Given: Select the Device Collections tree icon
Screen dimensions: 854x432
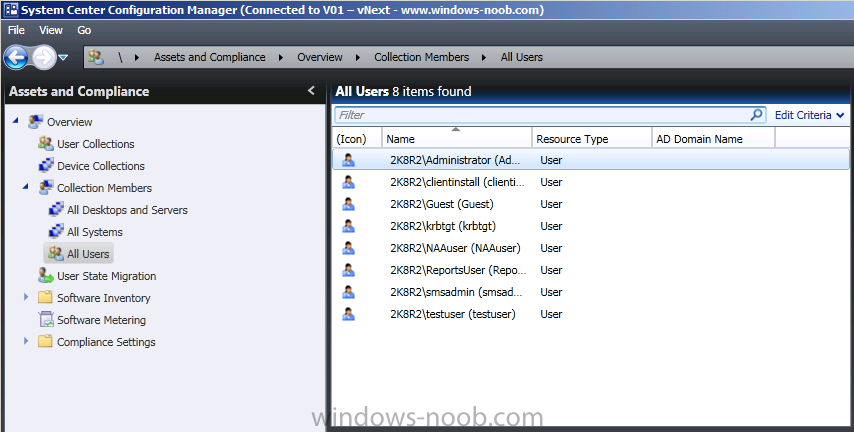Looking at the screenshot, I should tap(46, 166).
